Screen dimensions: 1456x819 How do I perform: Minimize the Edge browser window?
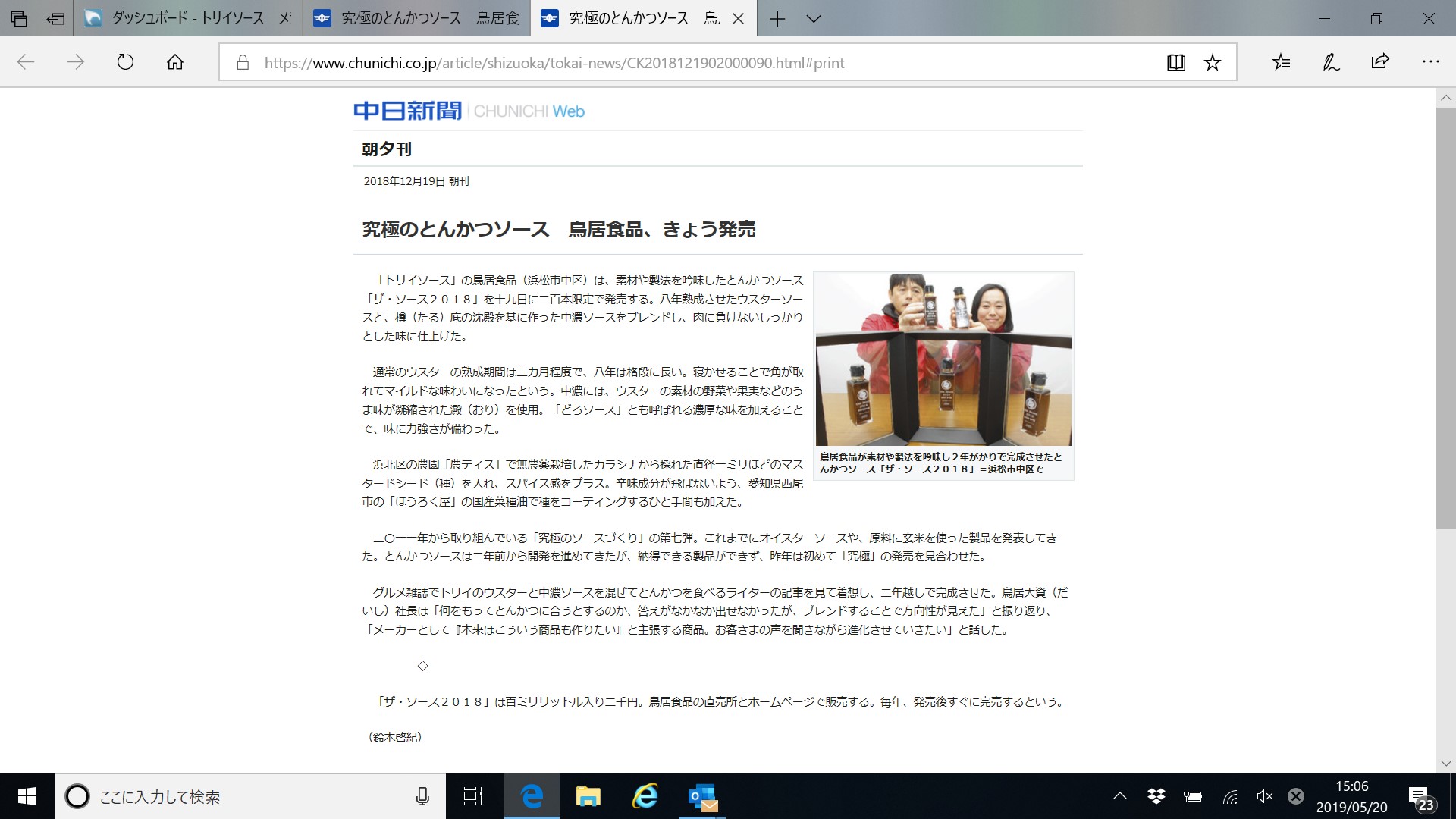coord(1324,18)
